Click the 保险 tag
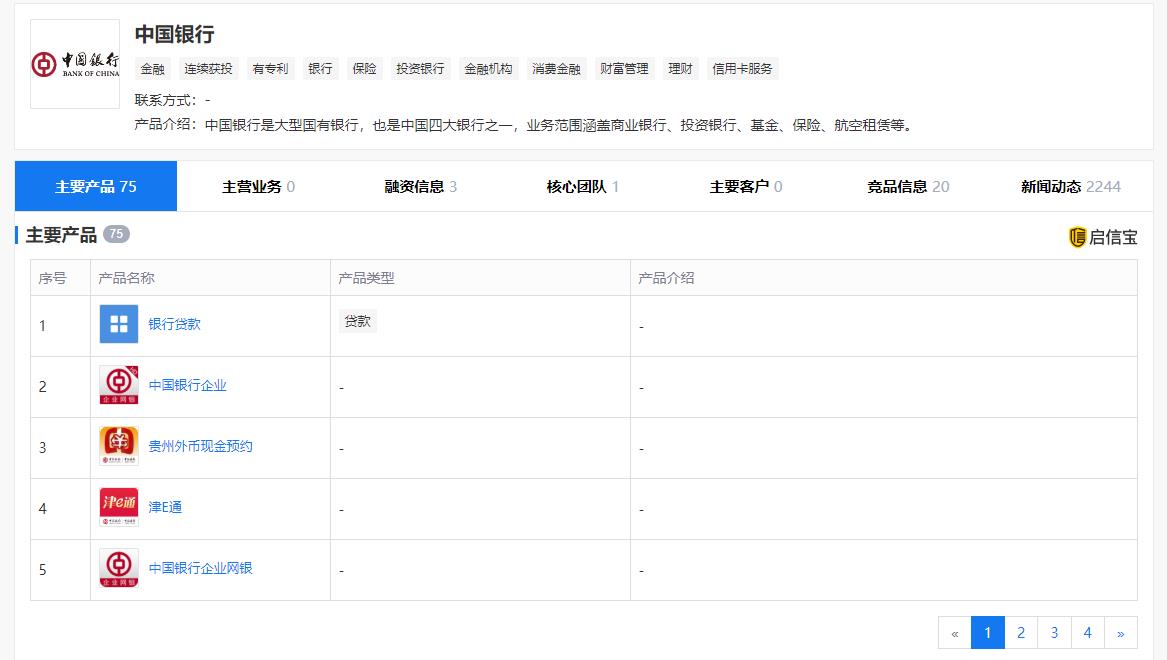 (x=364, y=68)
